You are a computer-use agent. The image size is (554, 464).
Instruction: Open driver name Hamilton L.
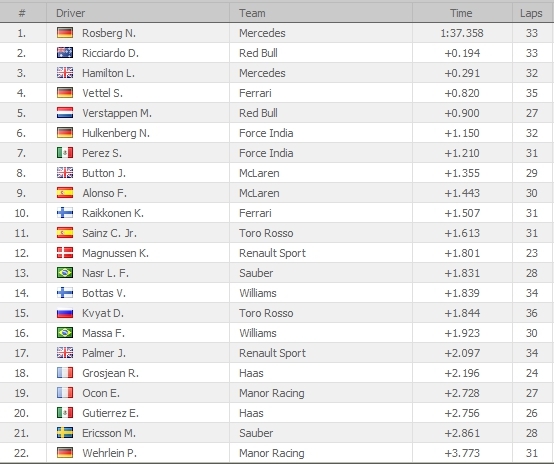tap(108, 73)
